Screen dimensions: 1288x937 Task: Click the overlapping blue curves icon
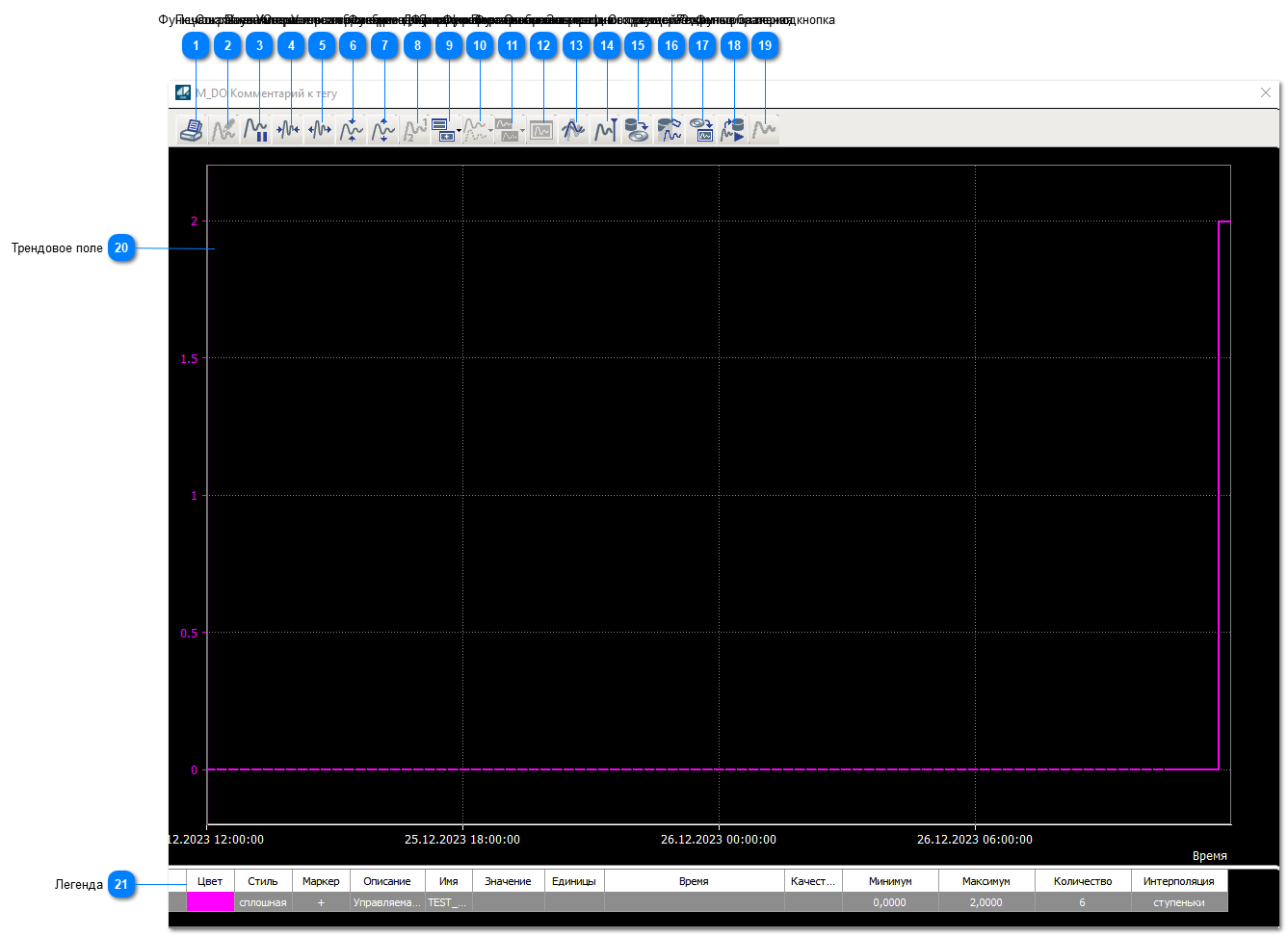click(x=573, y=130)
